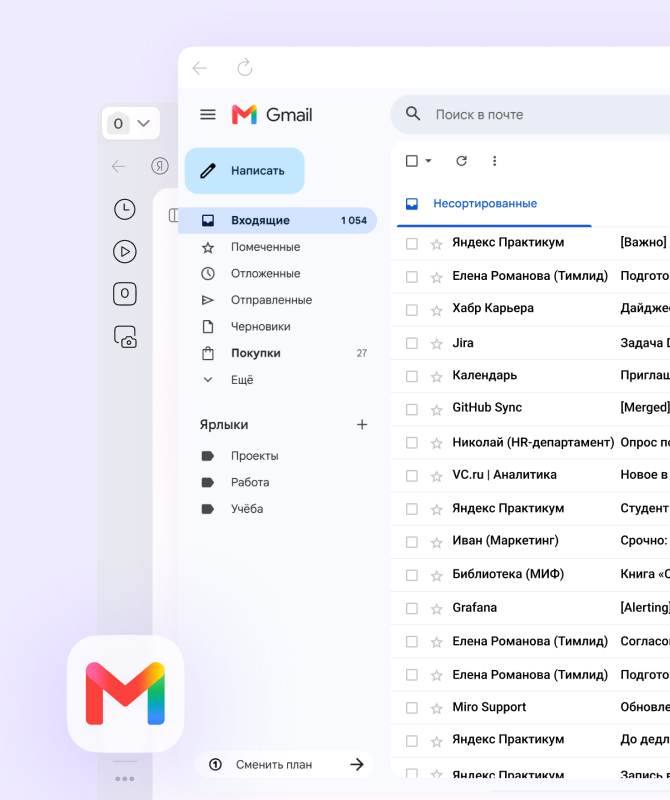
Task: Check the Николай (HR-департамент) email checkbox
Action: 412,443
